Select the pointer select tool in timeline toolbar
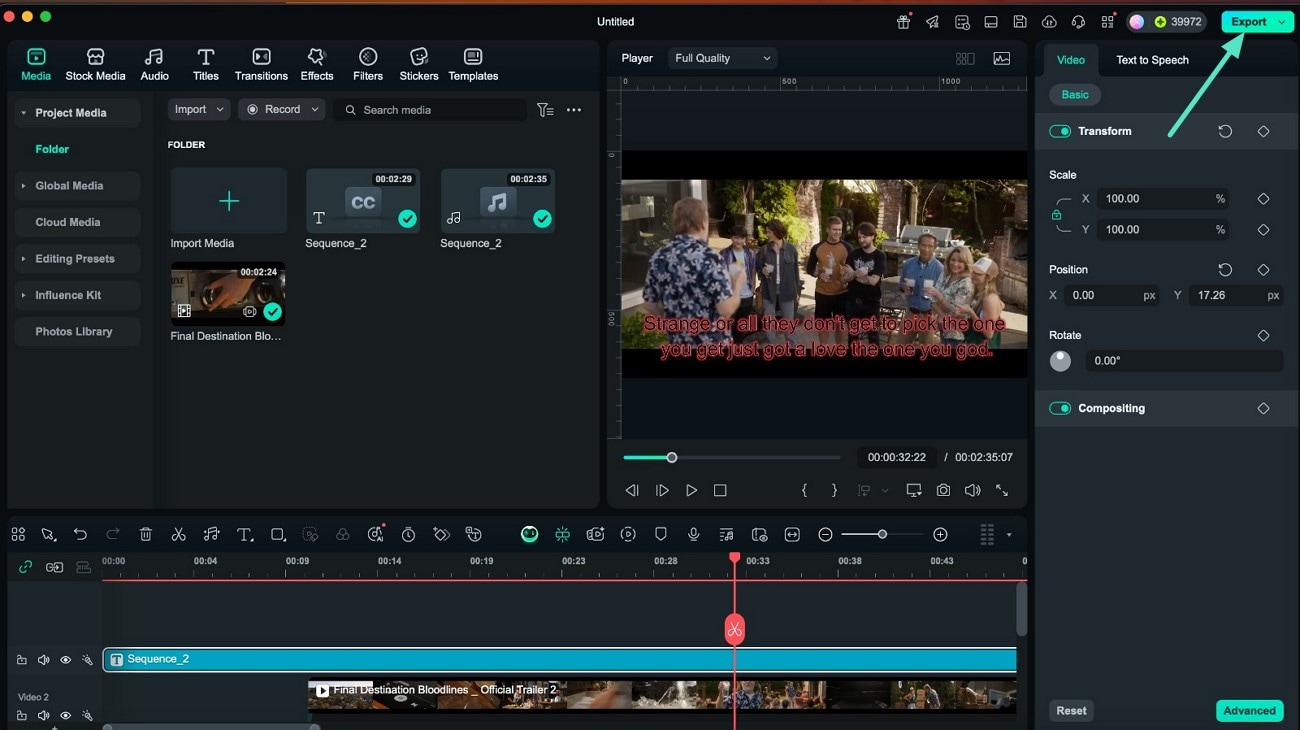Screen dimensions: 1300x730 [x=48, y=535]
